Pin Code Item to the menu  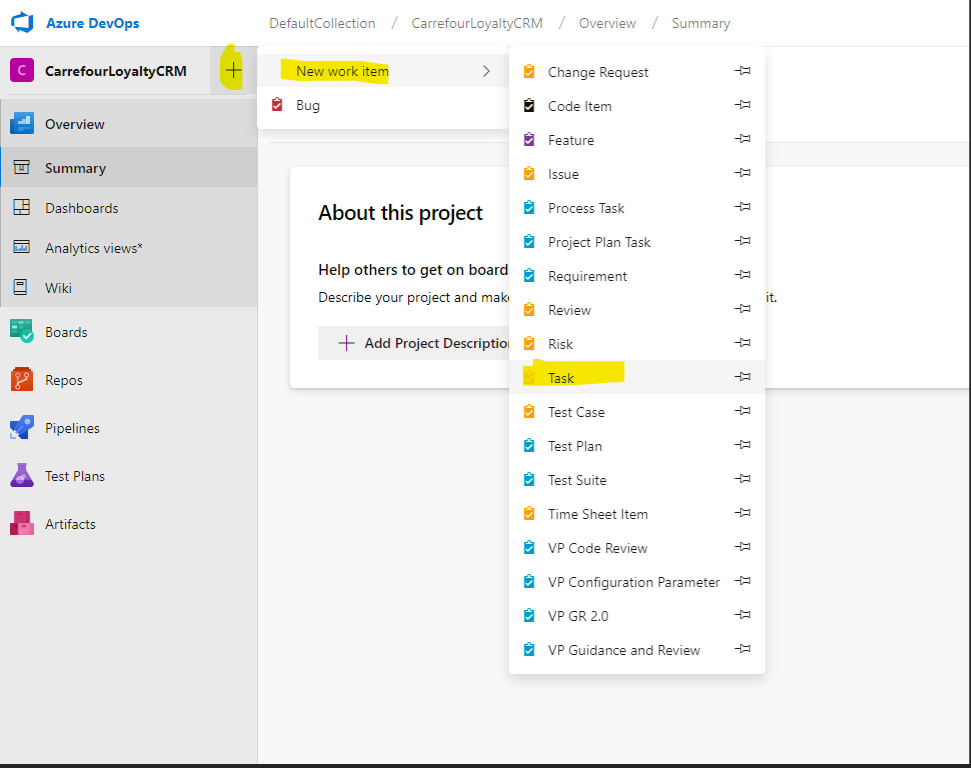(x=742, y=105)
